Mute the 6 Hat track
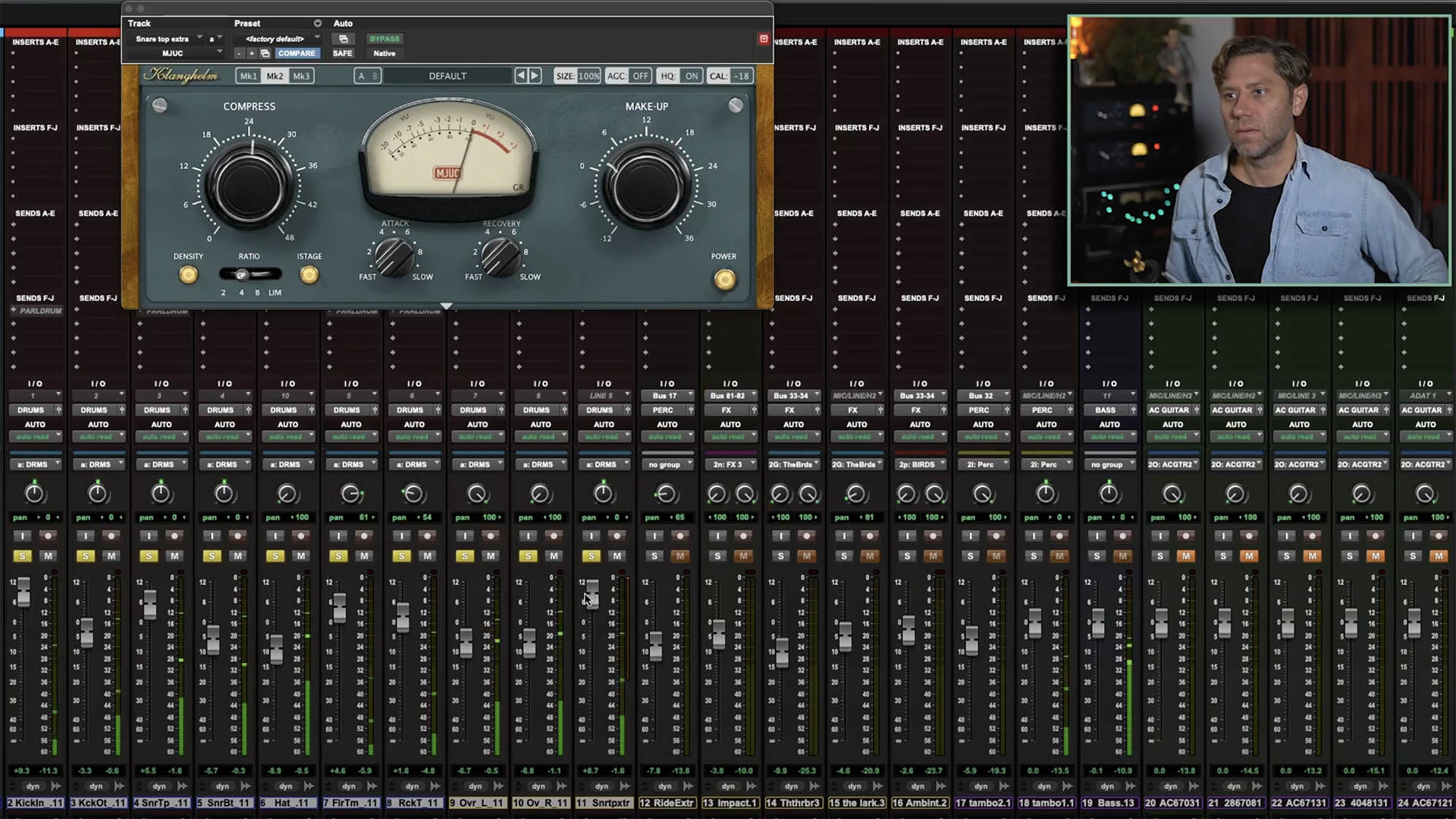1456x819 pixels. (x=301, y=556)
